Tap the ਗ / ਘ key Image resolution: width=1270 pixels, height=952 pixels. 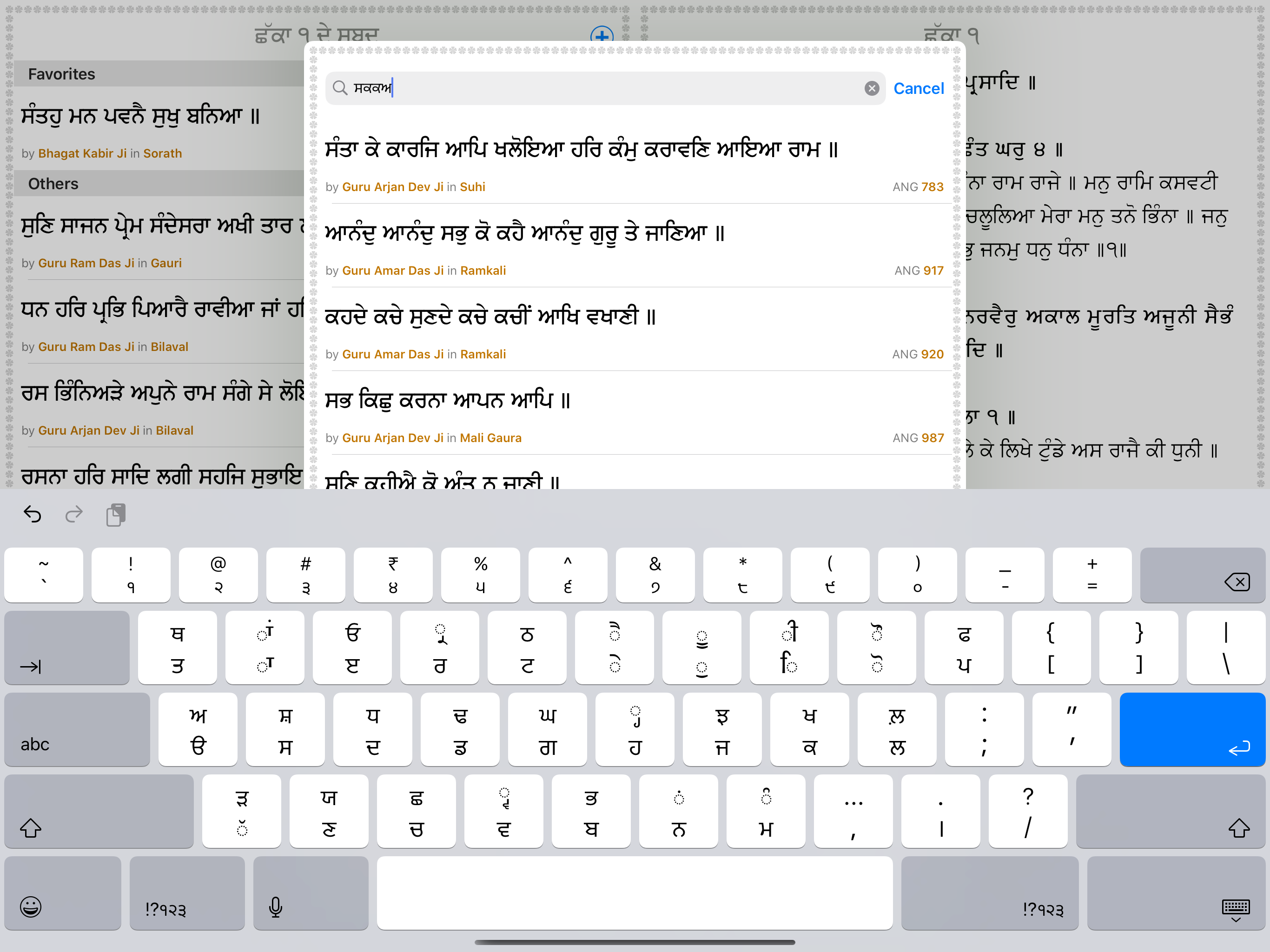click(548, 729)
